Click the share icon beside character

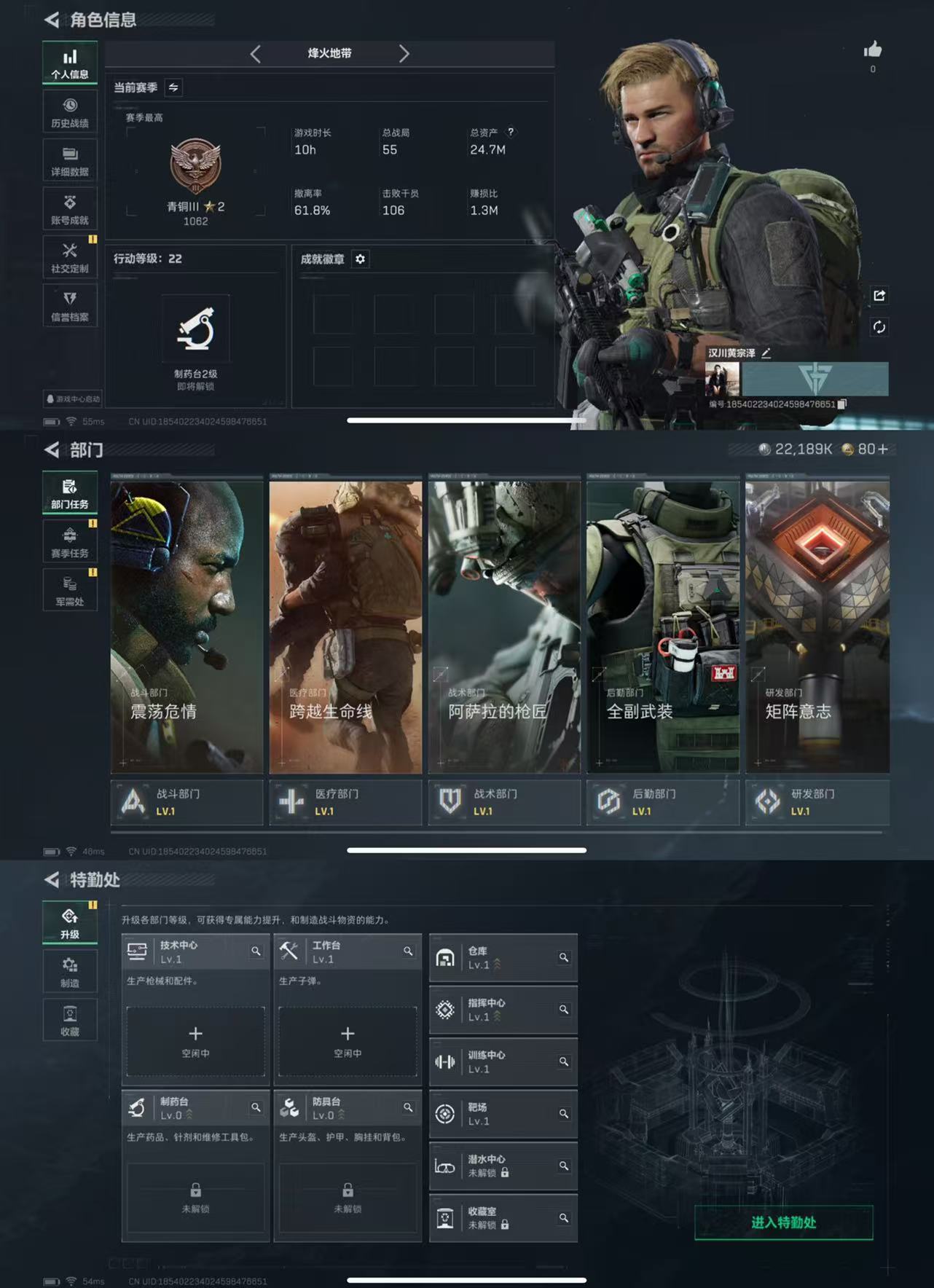point(879,295)
